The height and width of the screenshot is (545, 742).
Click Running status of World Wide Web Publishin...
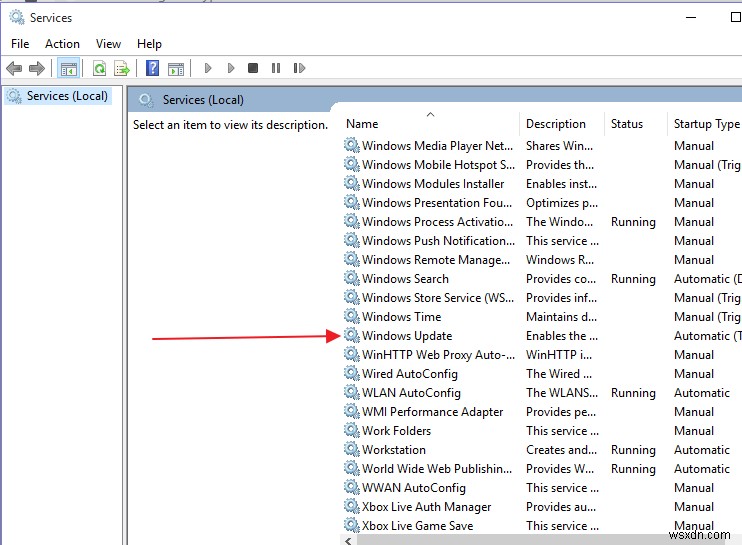pyautogui.click(x=633, y=469)
